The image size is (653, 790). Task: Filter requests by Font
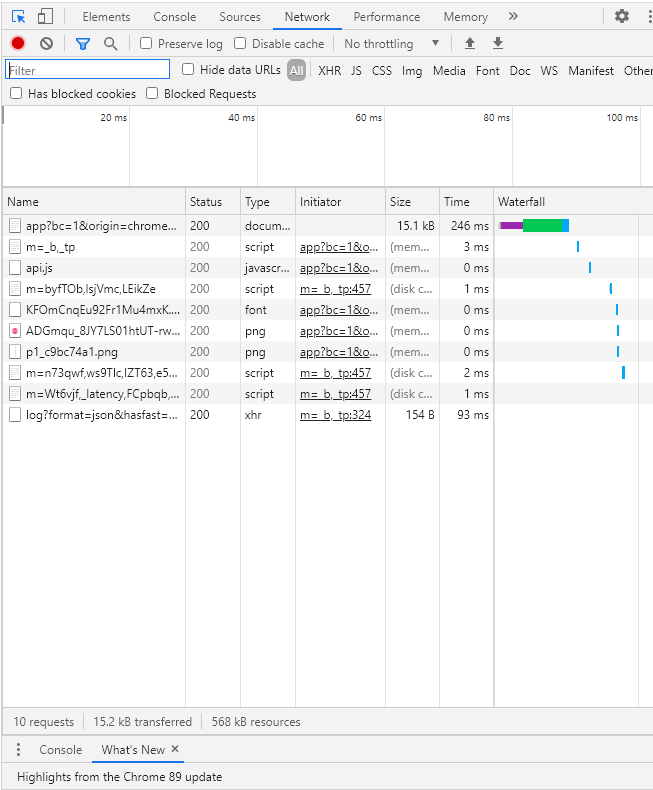(x=488, y=71)
